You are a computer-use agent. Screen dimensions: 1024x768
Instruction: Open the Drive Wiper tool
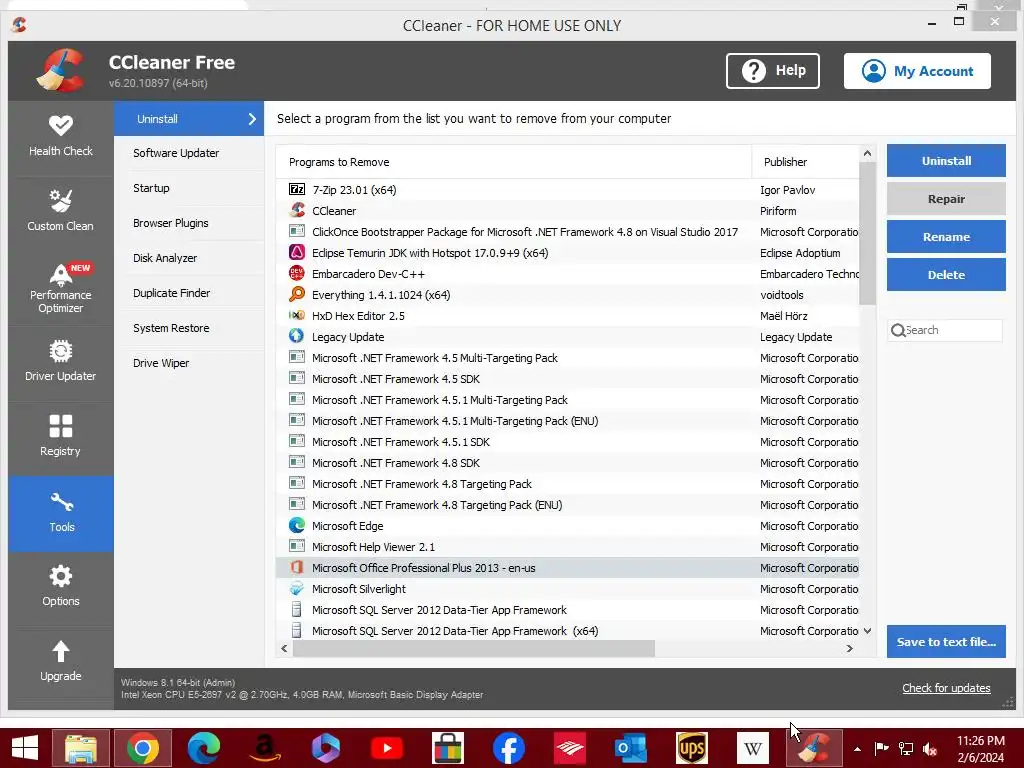(189, 363)
